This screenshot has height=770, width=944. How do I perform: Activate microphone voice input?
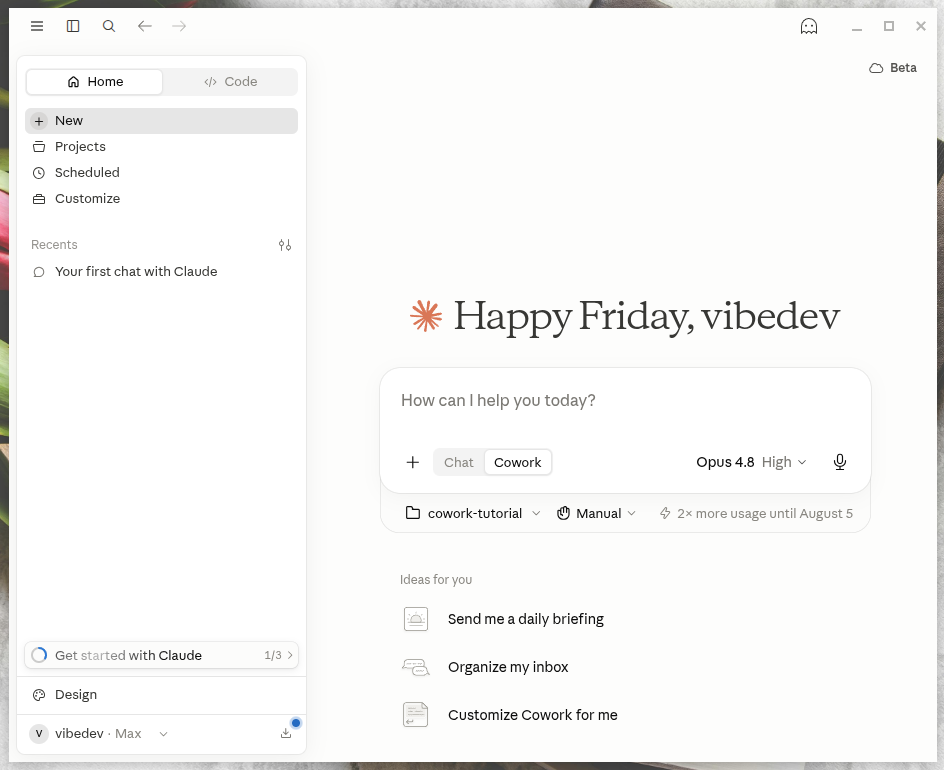(840, 462)
